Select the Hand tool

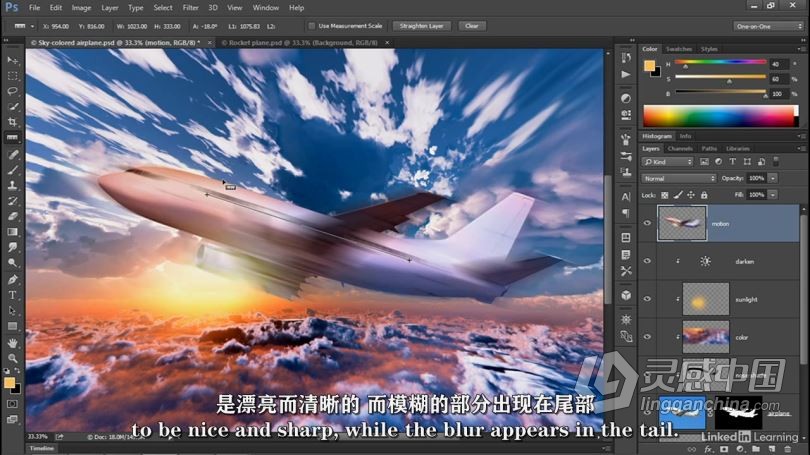(12, 343)
